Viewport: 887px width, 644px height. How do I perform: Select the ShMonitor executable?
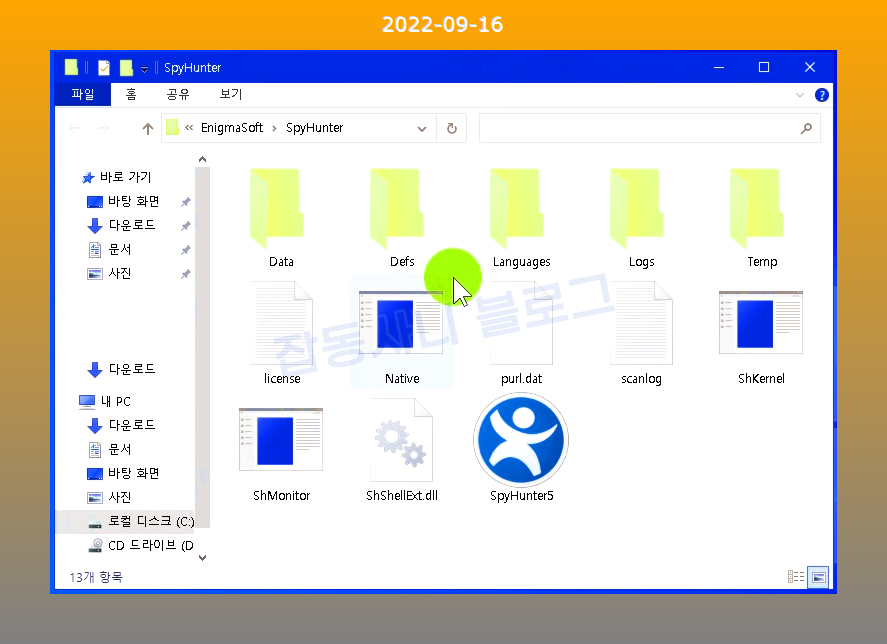point(281,450)
